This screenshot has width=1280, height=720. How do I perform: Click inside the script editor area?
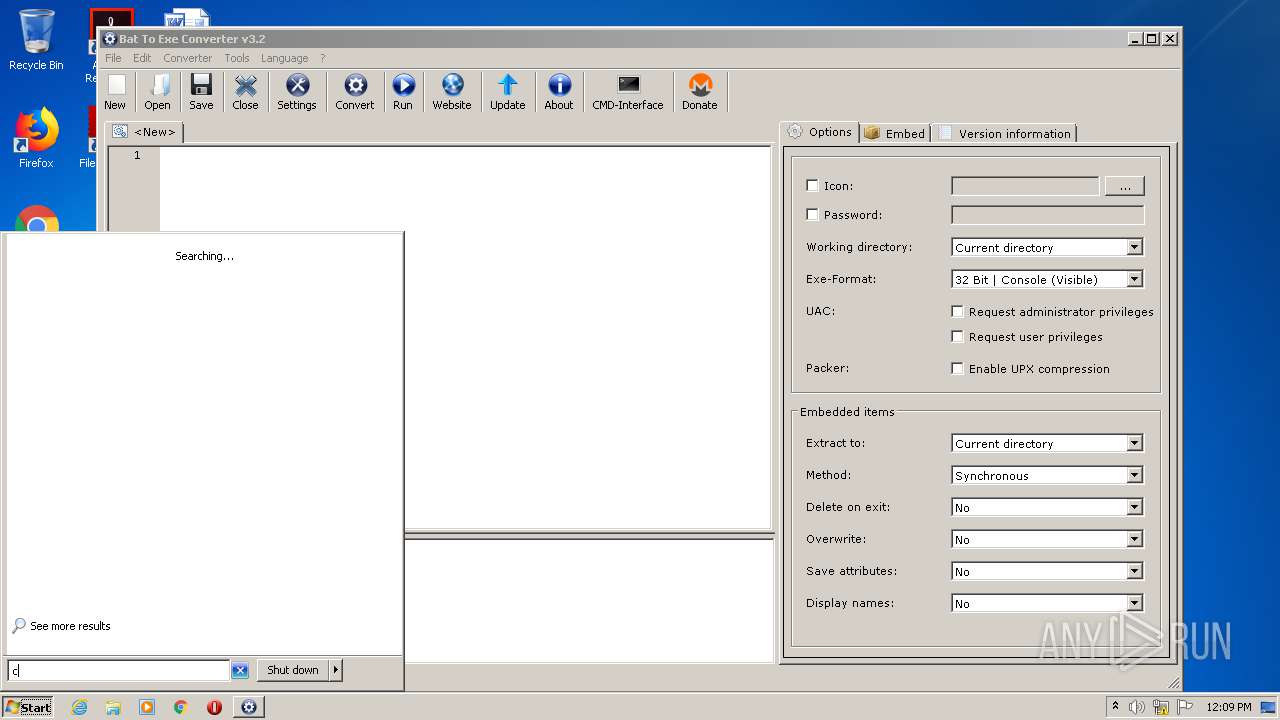point(465,337)
